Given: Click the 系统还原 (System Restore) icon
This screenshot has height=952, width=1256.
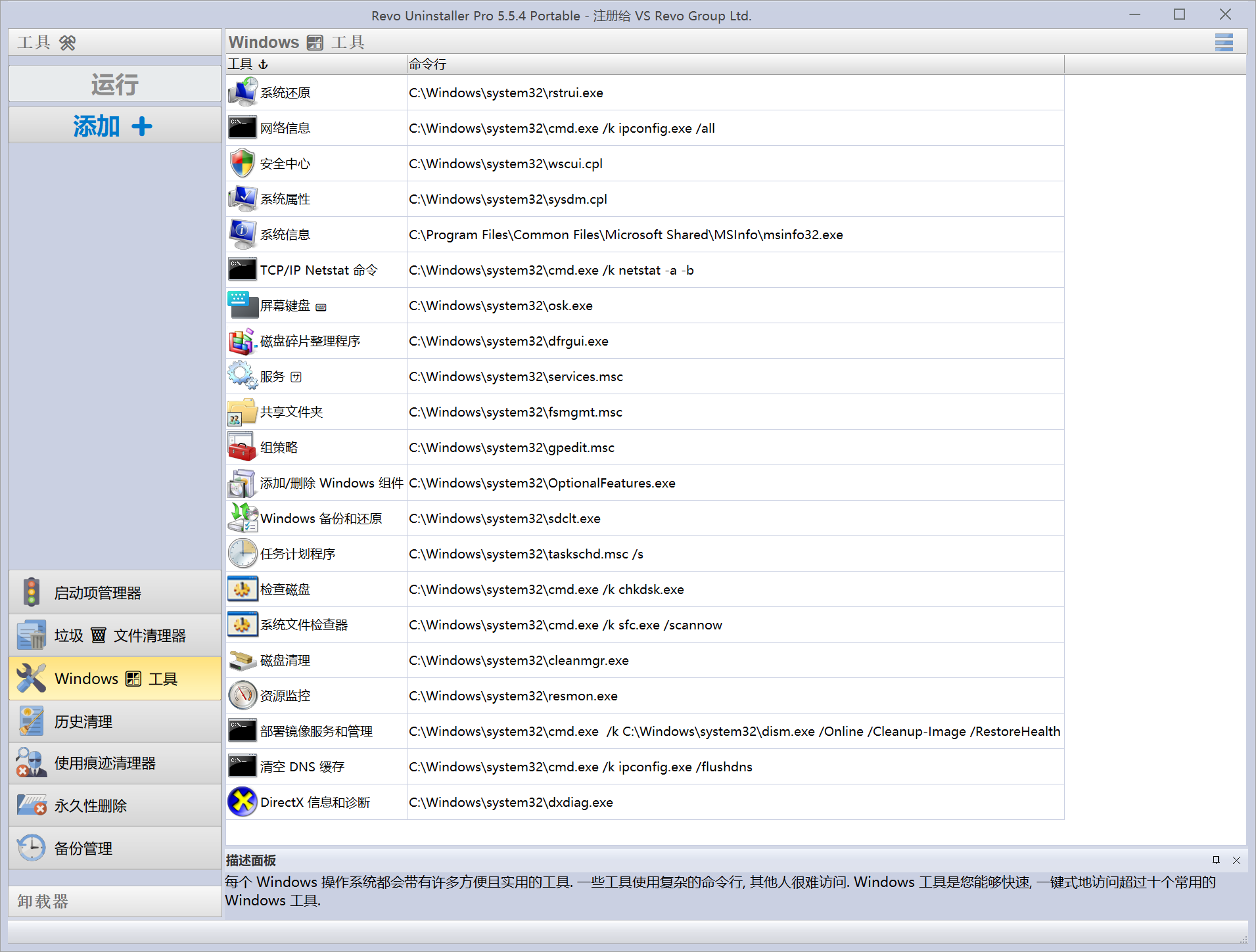Looking at the screenshot, I should point(243,92).
